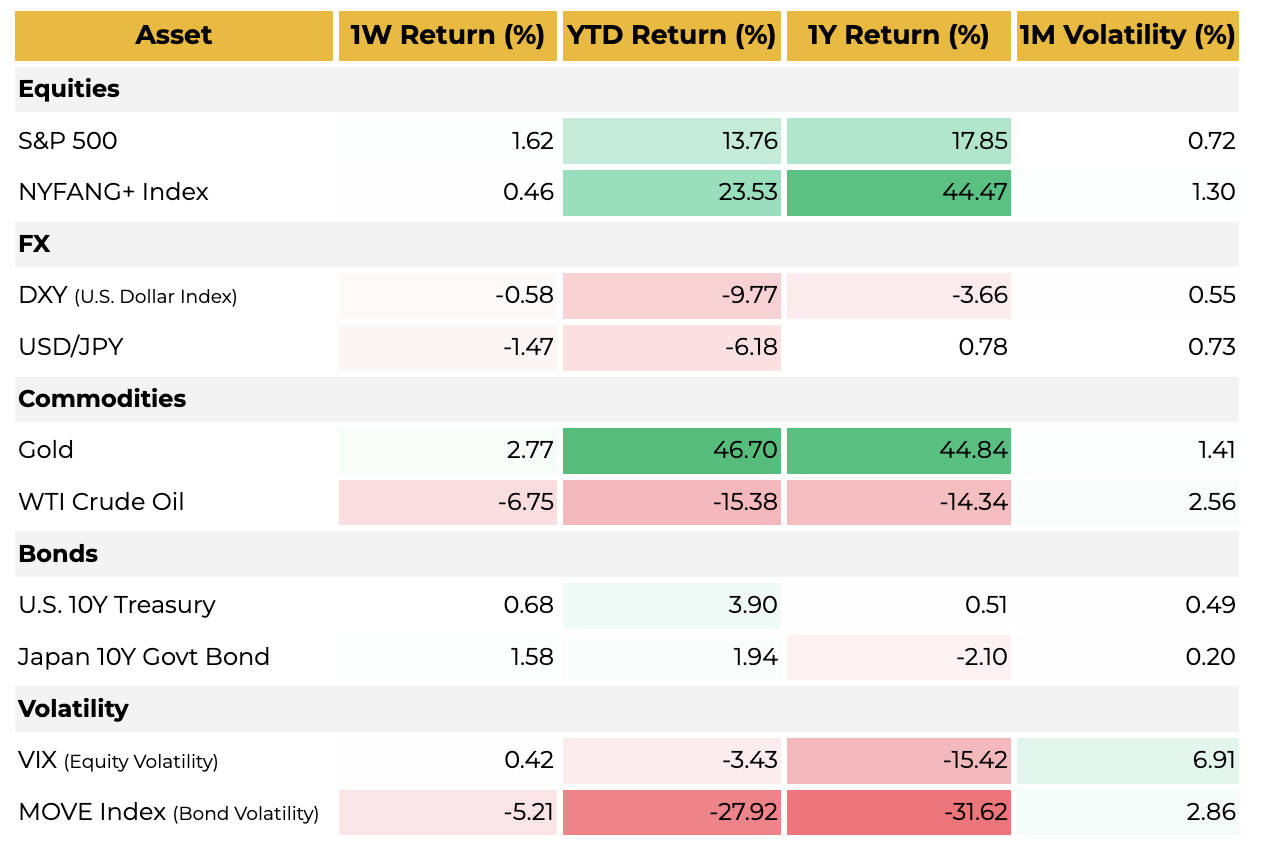Viewport: 1262px width, 864px height.
Task: Click the MOVE Index red -31.62 cell
Action: click(898, 812)
